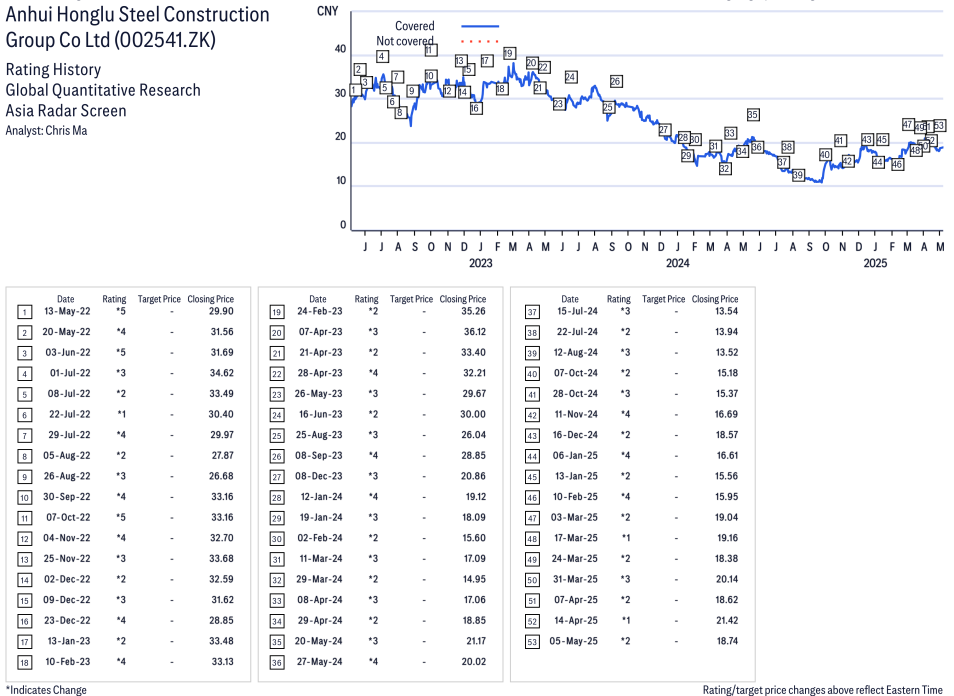The height and width of the screenshot is (696, 954).
Task: Click chart marker 41
Action: tap(840, 141)
